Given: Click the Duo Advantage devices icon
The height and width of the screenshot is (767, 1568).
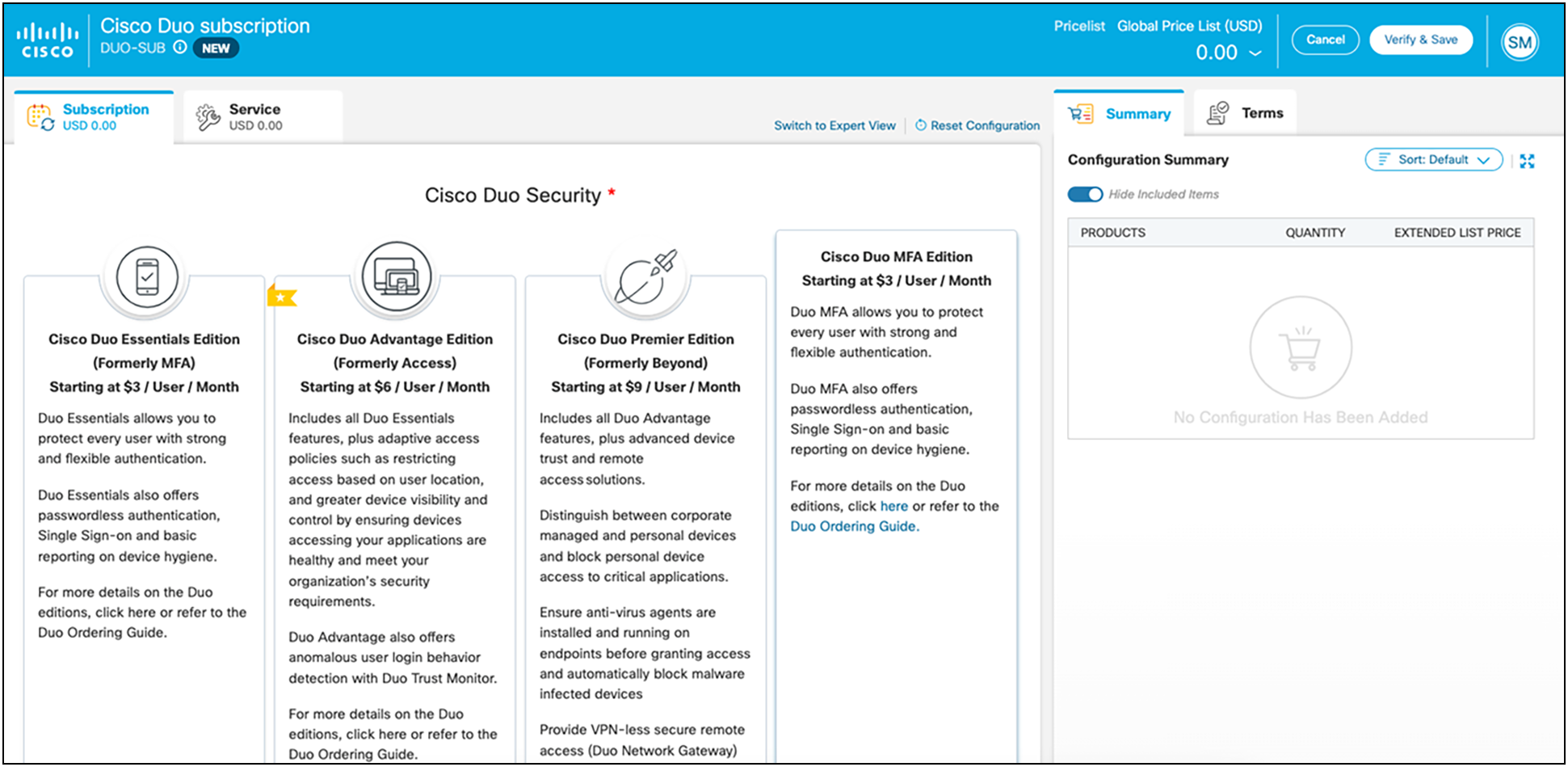Looking at the screenshot, I should [397, 276].
